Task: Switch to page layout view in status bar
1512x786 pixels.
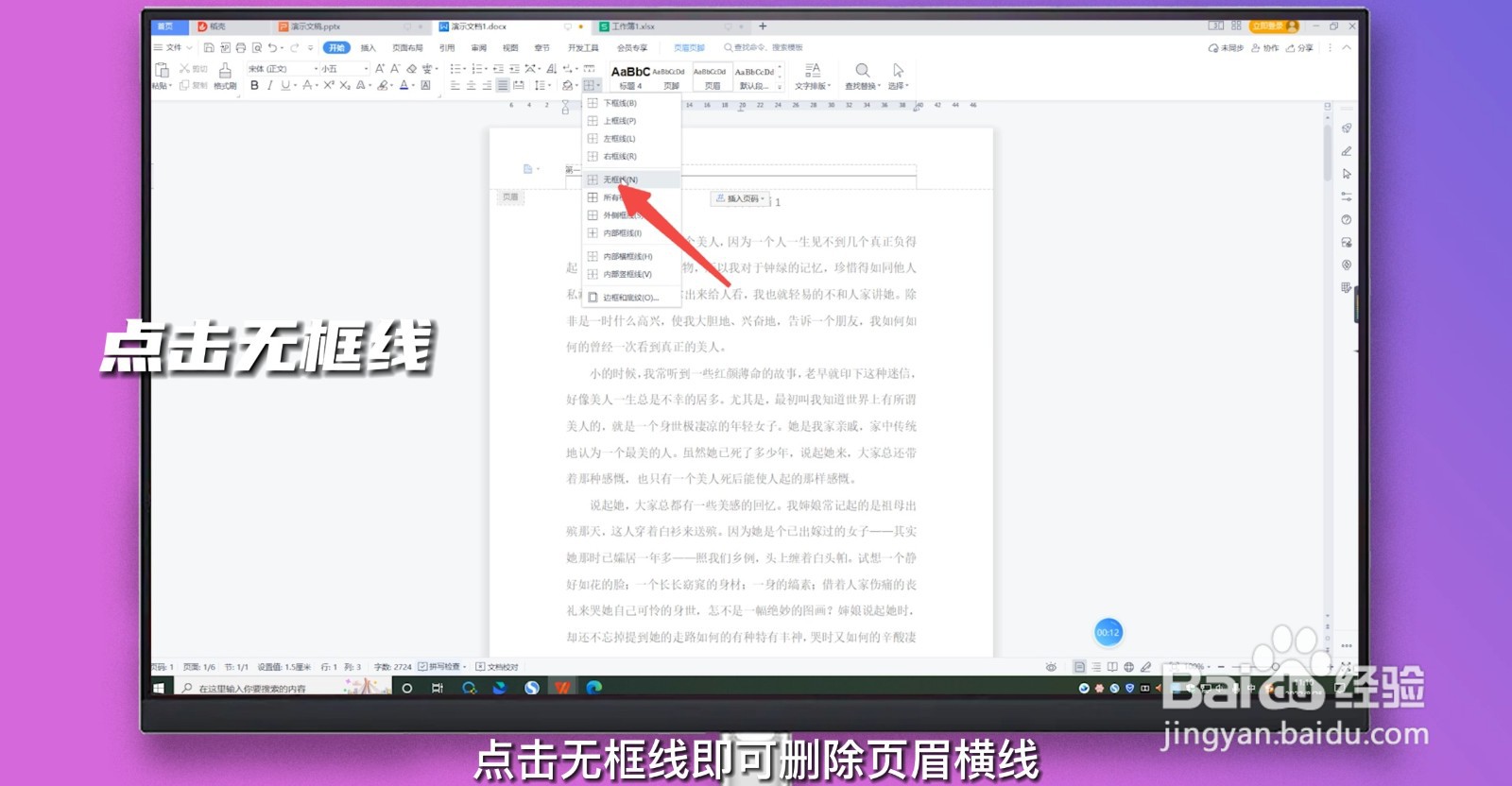Action: click(1079, 667)
